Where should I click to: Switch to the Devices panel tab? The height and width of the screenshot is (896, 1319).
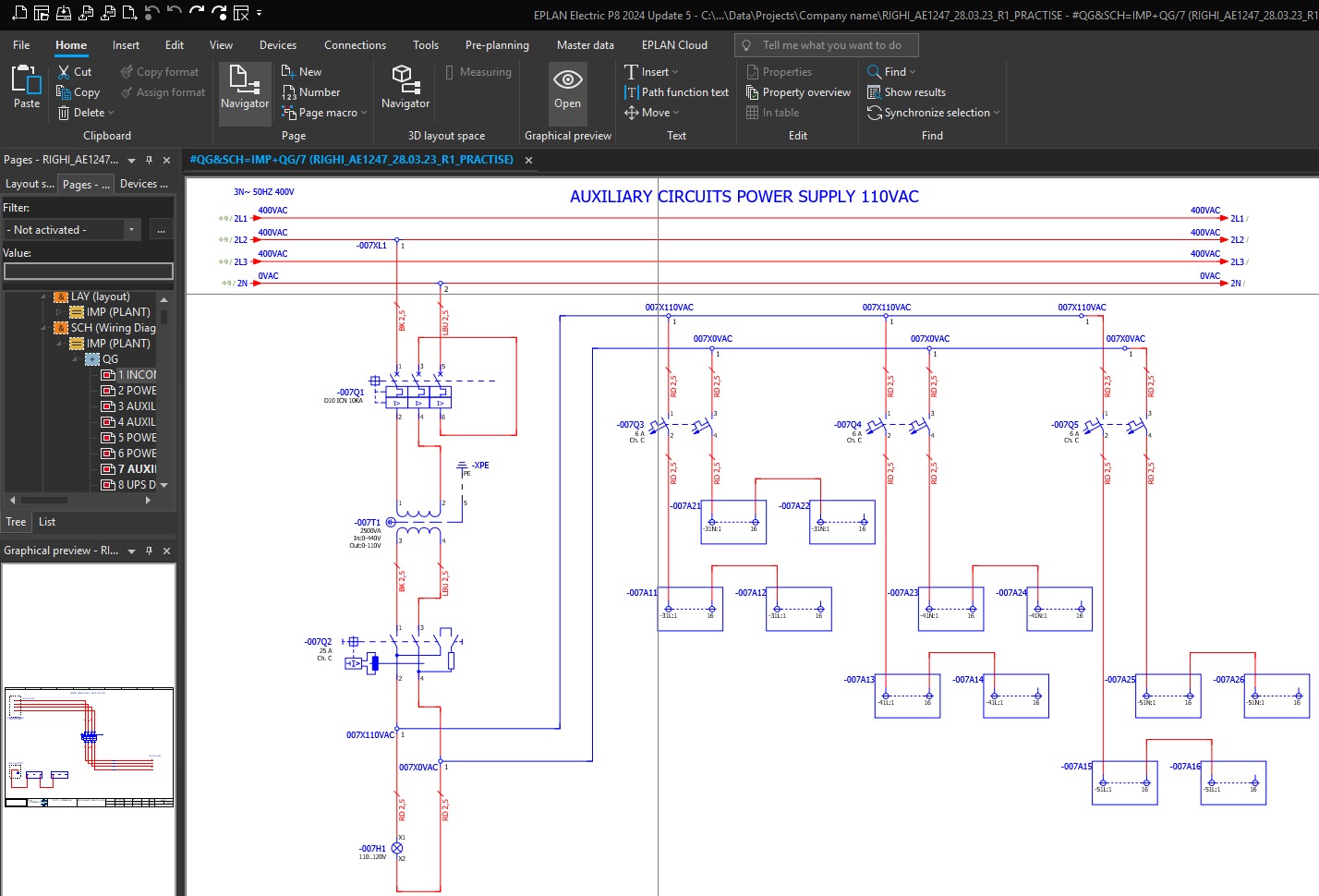point(144,184)
